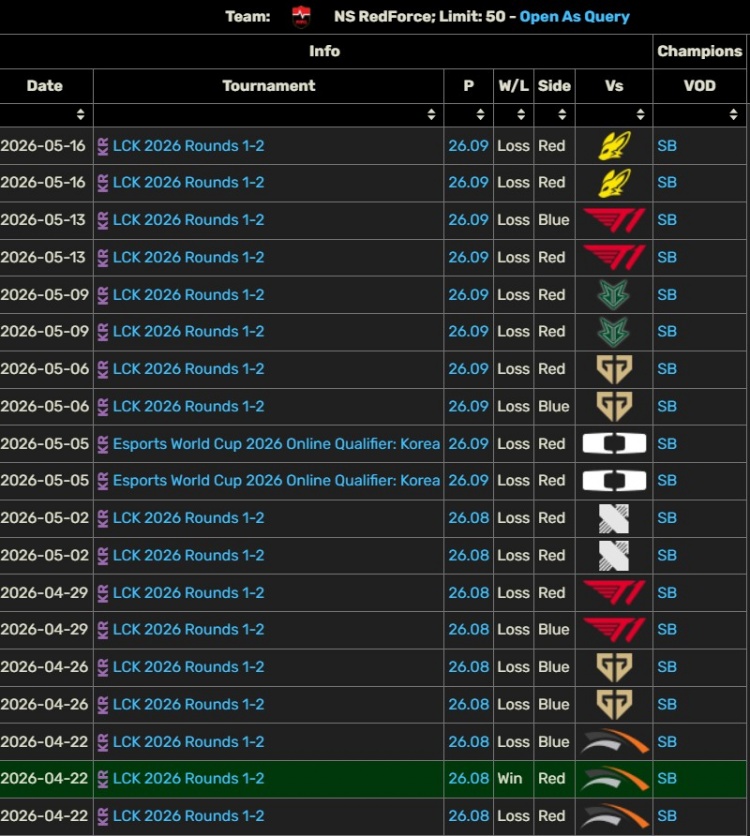This screenshot has width=750, height=836.
Task: Click the Tournament column header text
Action: pyautogui.click(x=269, y=86)
